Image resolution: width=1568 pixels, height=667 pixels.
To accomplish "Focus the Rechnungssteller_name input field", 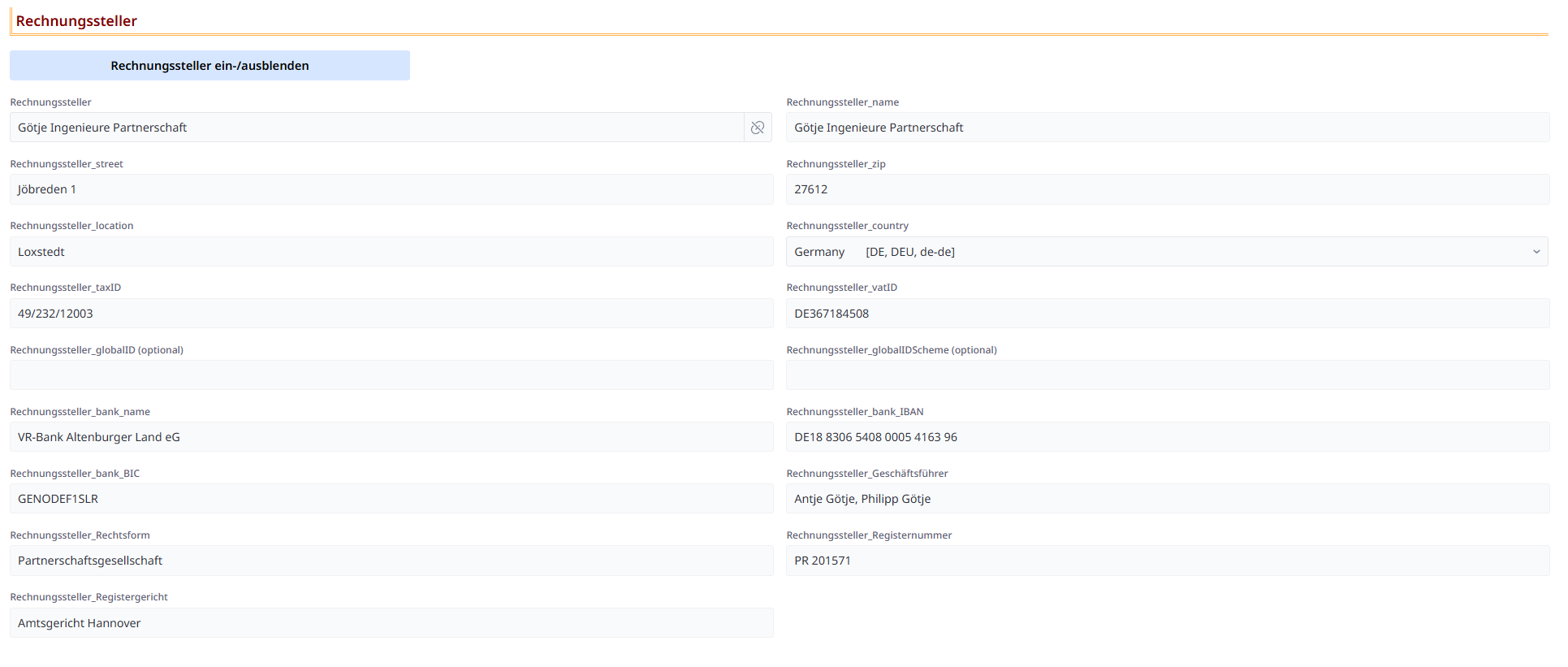I will [x=1167, y=128].
